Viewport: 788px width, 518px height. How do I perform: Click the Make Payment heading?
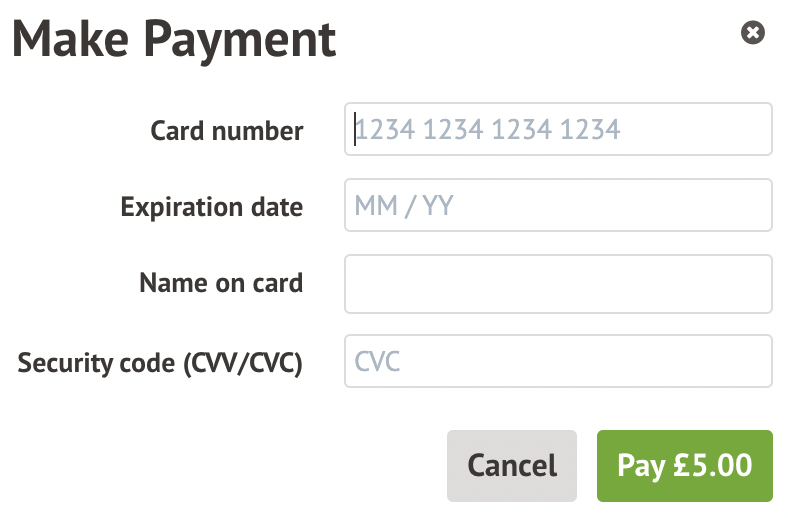click(x=174, y=39)
